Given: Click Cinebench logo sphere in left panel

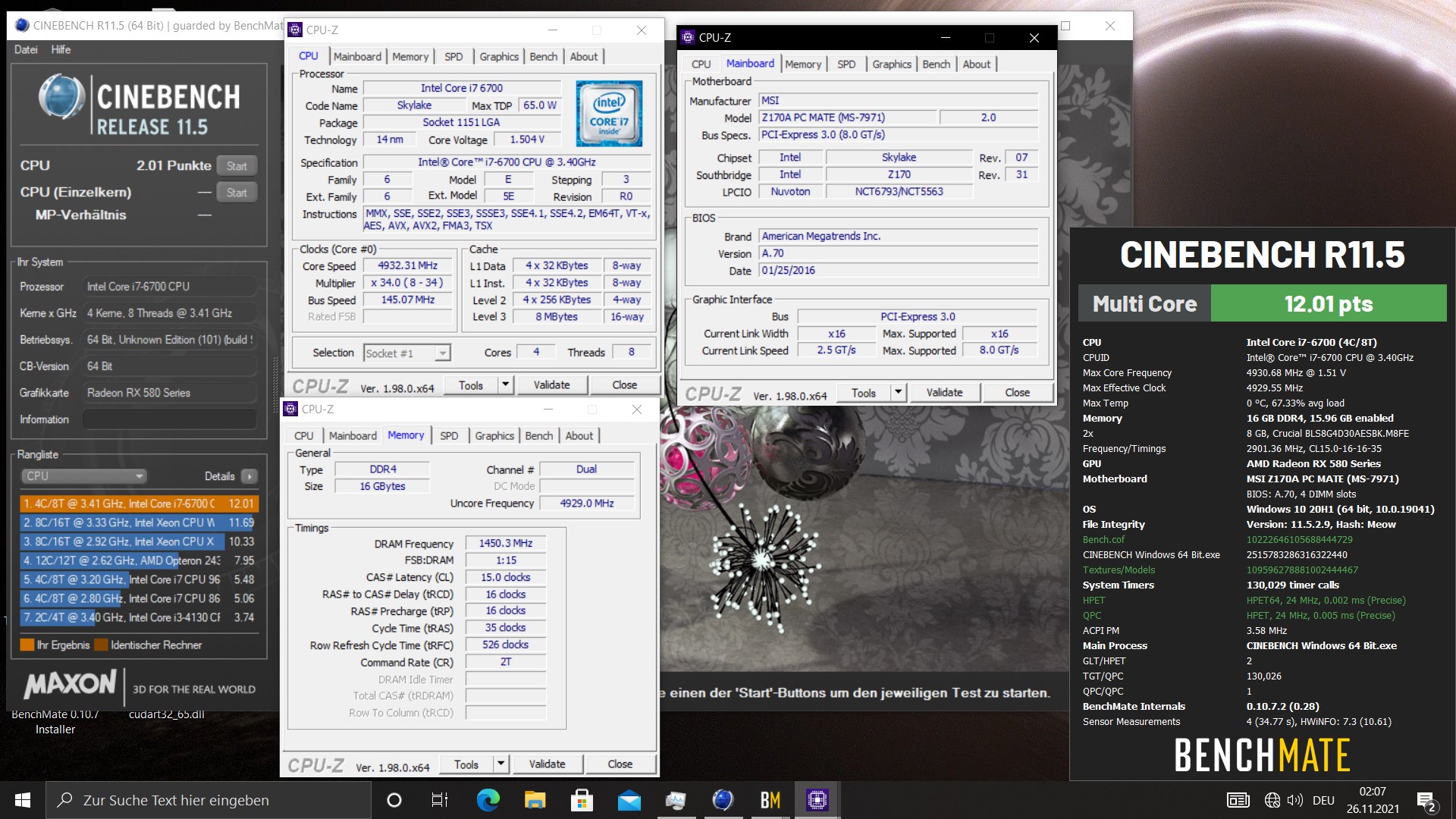Looking at the screenshot, I should coord(61,98).
